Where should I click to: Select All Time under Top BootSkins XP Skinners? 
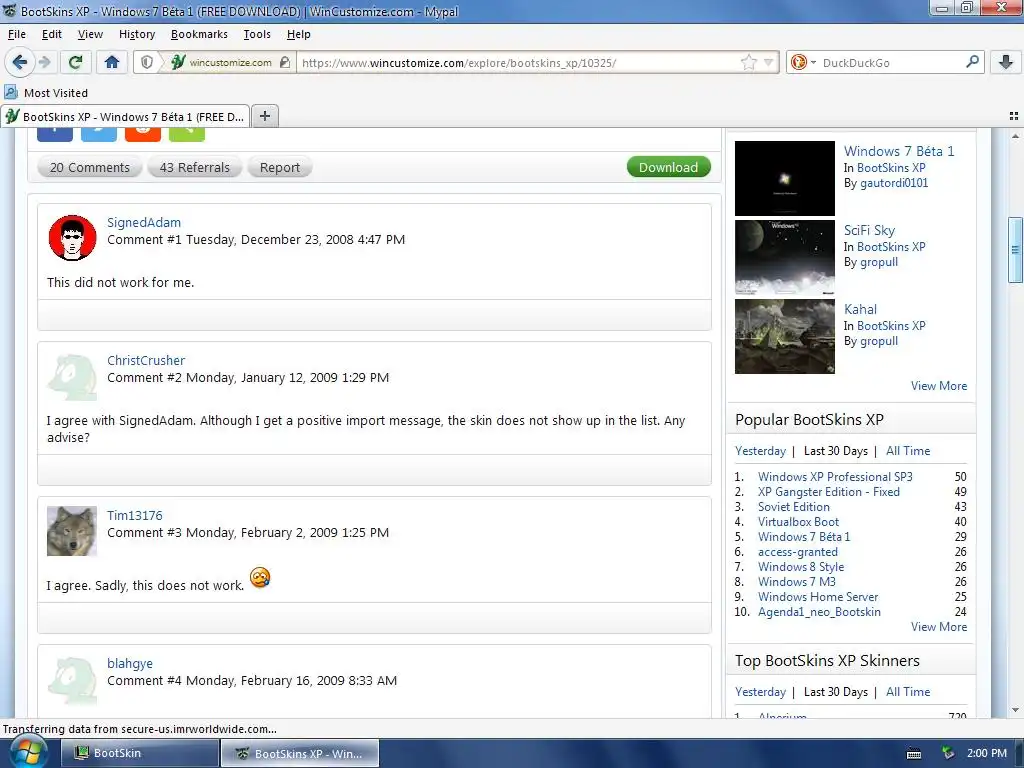pyautogui.click(x=908, y=692)
